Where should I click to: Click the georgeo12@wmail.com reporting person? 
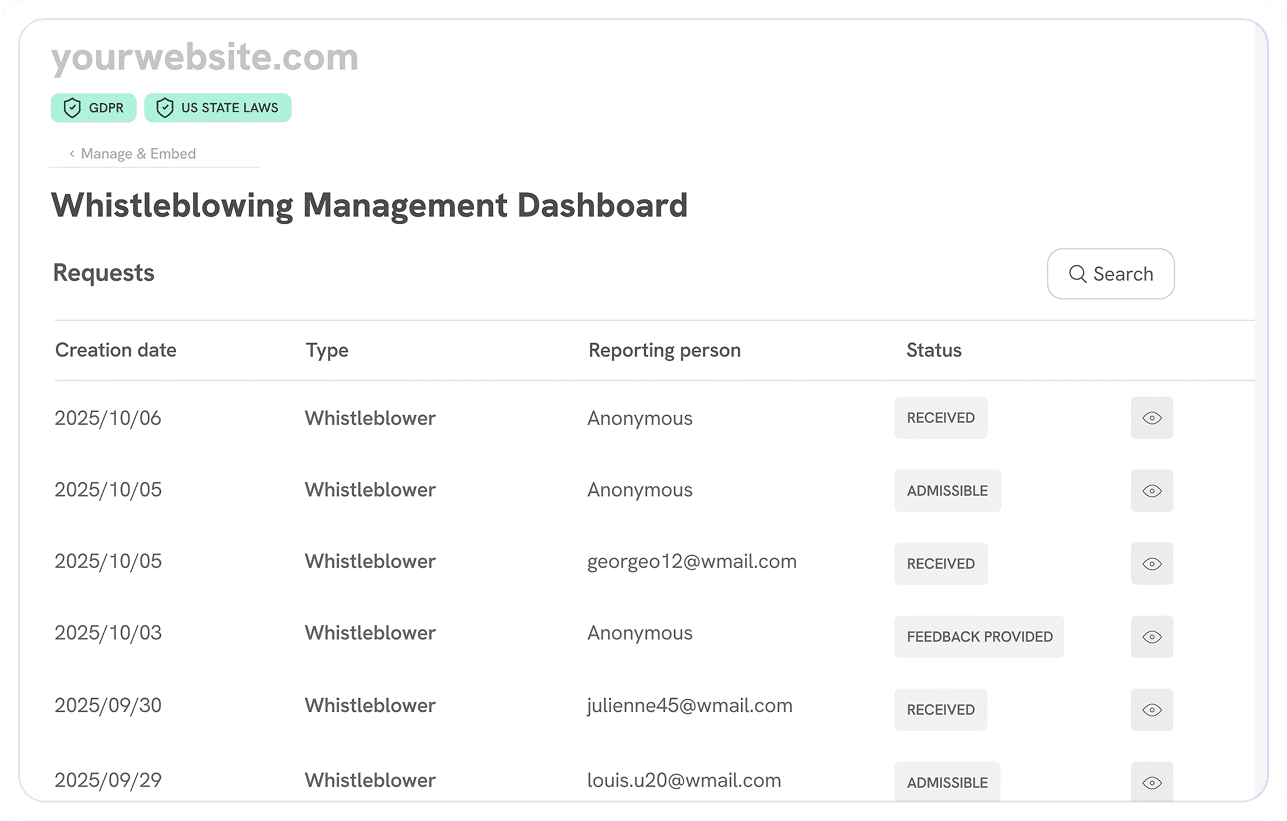pos(691,561)
